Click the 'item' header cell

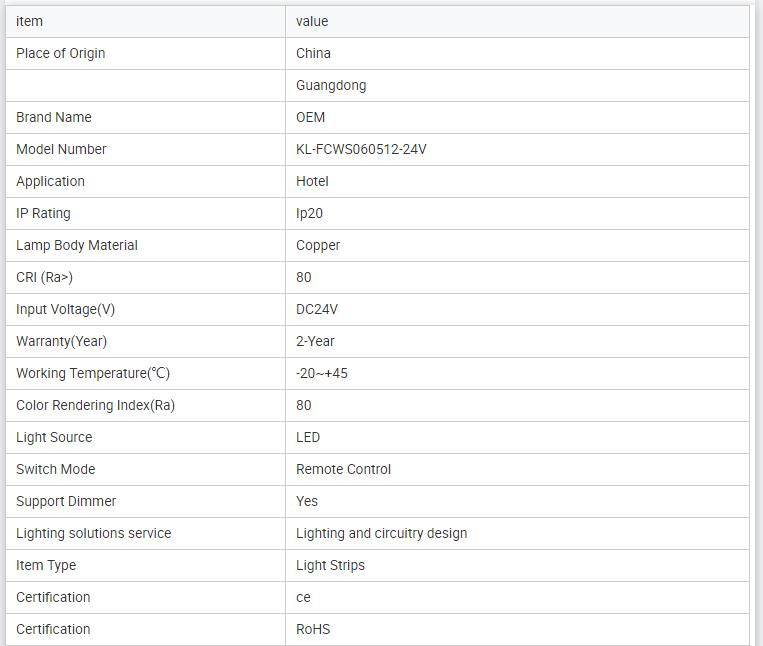tap(30, 21)
